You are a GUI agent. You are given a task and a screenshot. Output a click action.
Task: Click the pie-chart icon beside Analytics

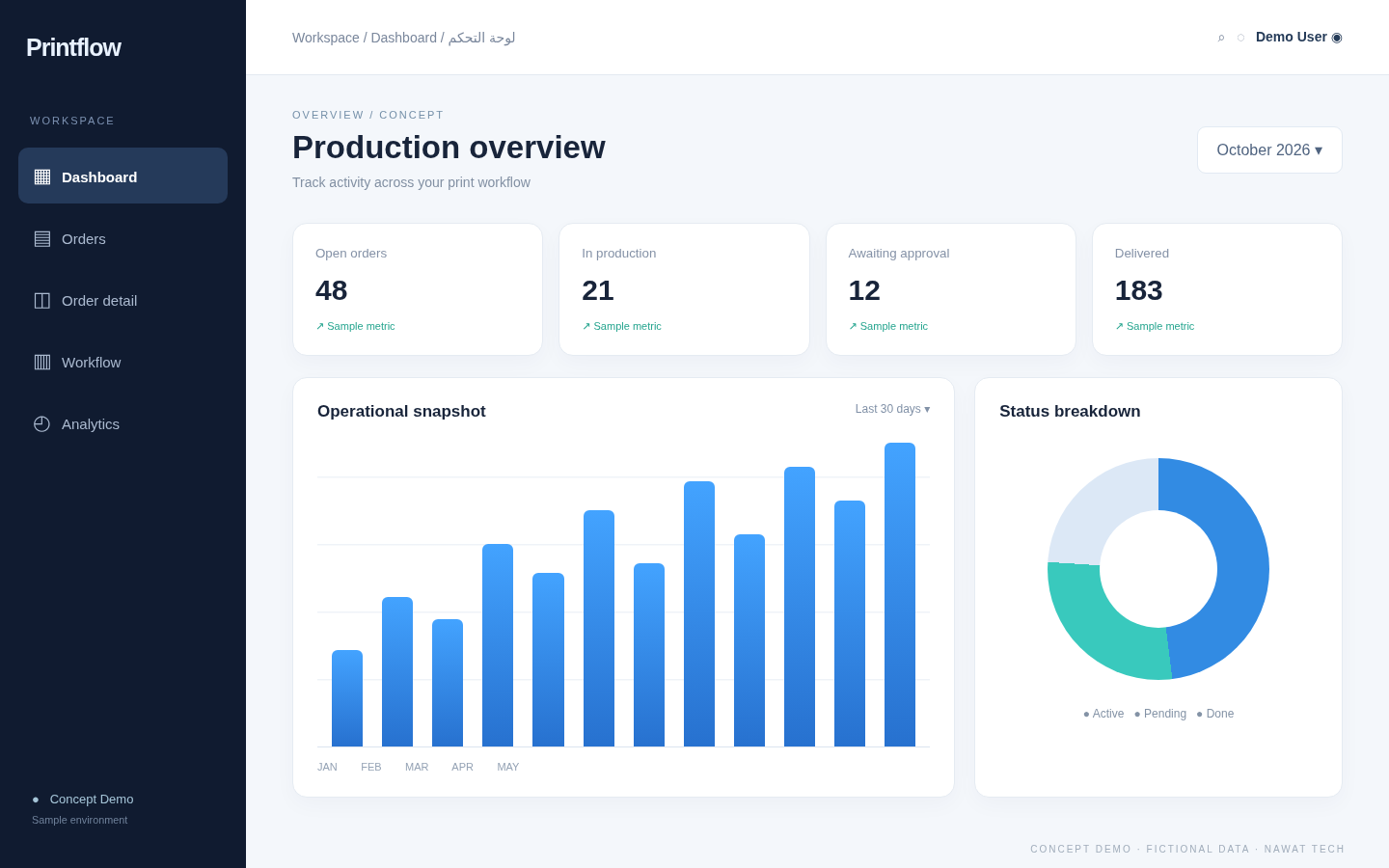pos(42,423)
